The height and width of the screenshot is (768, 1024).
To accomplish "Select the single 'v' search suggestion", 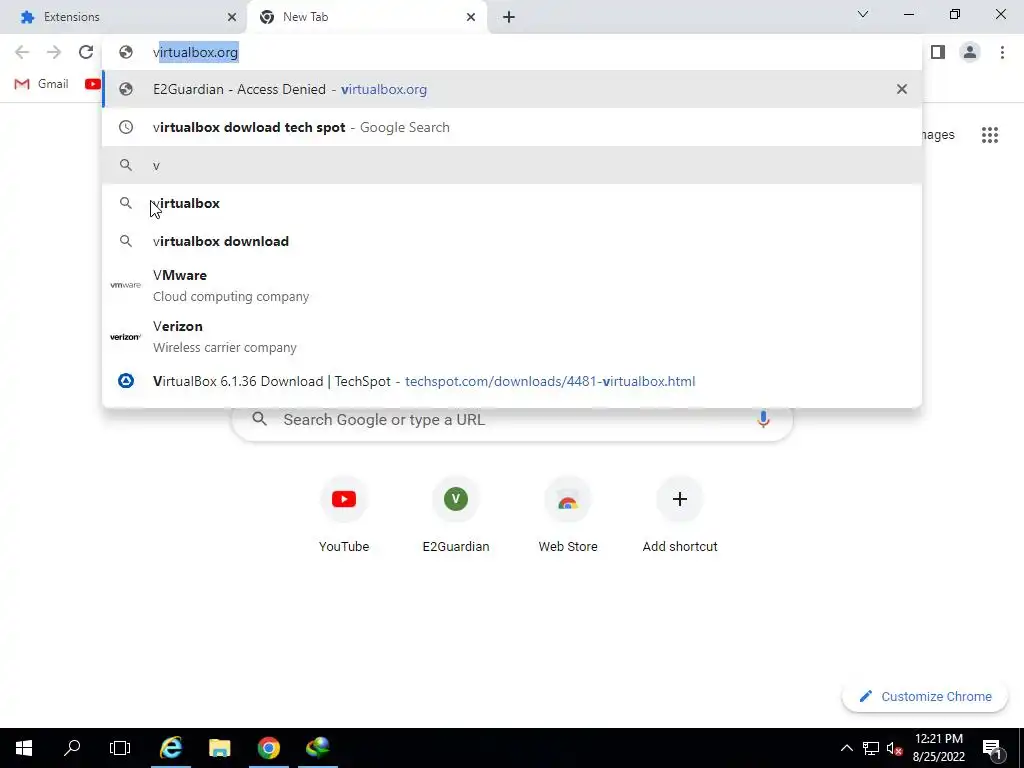I will tap(512, 165).
